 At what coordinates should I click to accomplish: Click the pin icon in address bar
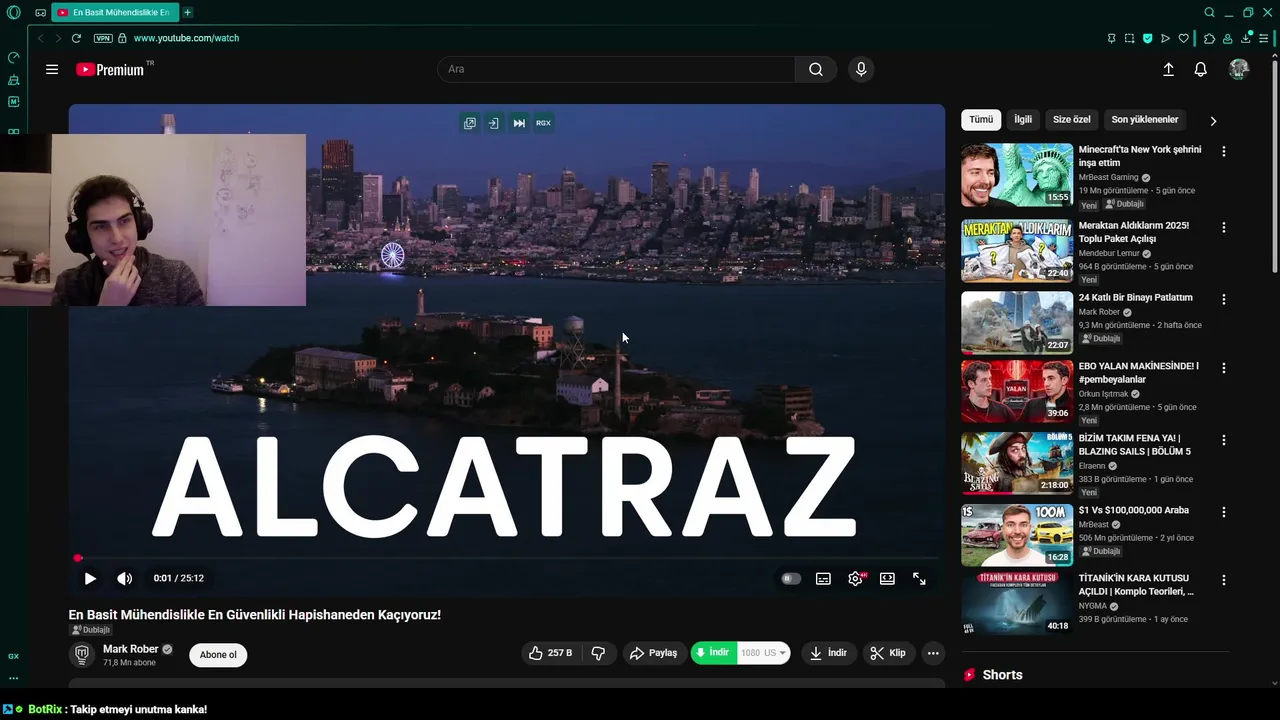[x=1111, y=38]
